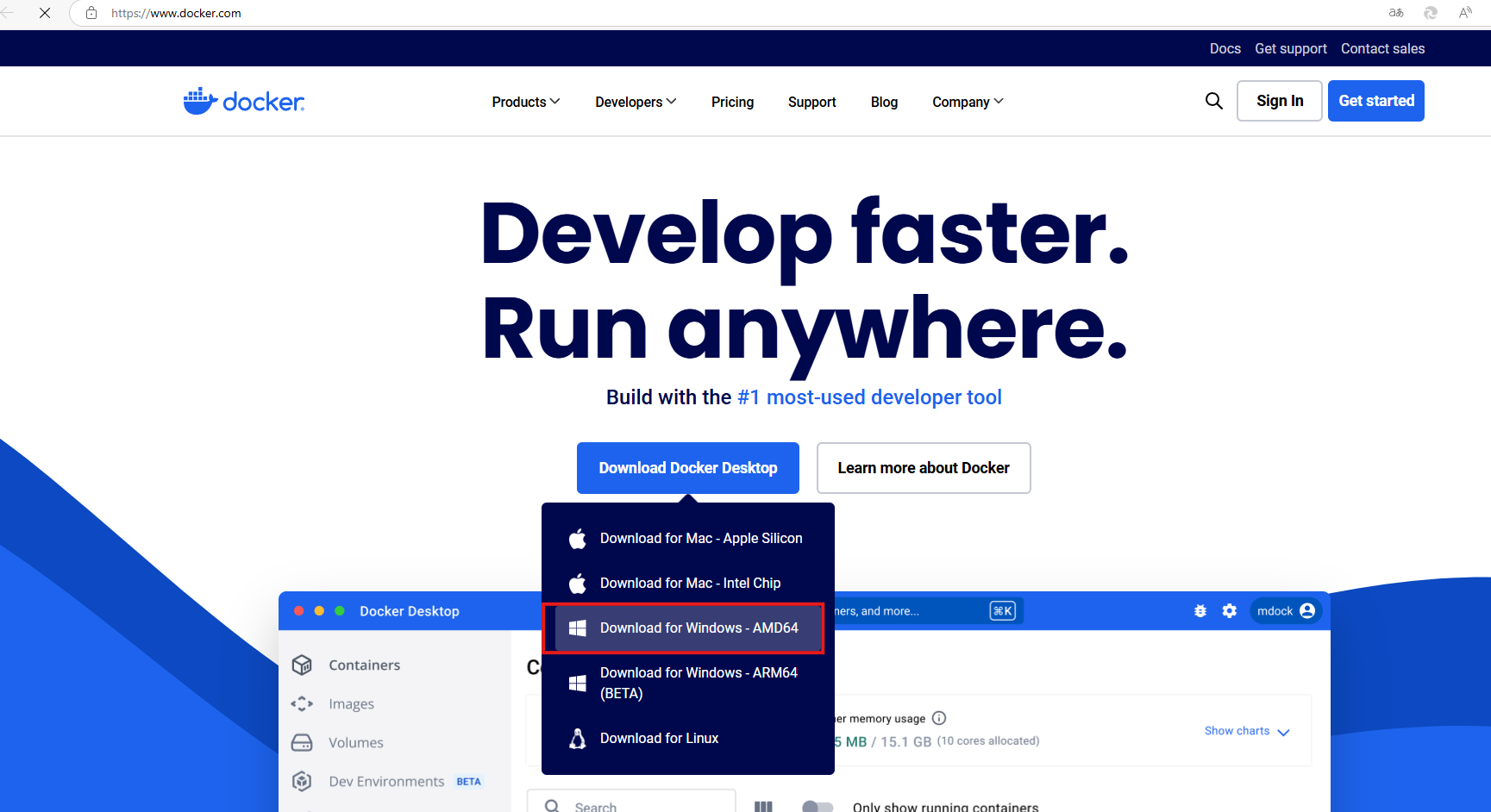This screenshot has height=812, width=1491.
Task: Click the Windows icon beside AMD64 download
Action: [x=578, y=628]
